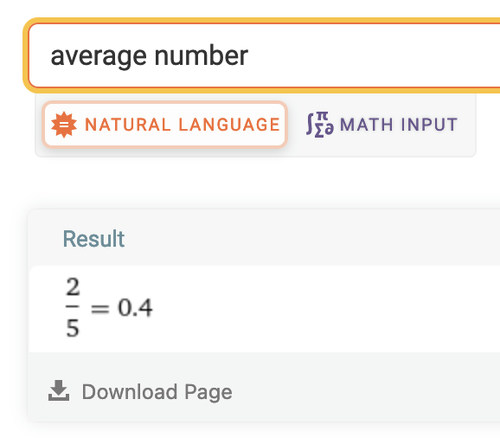Click the fraction bar of two fifths

pos(73,306)
